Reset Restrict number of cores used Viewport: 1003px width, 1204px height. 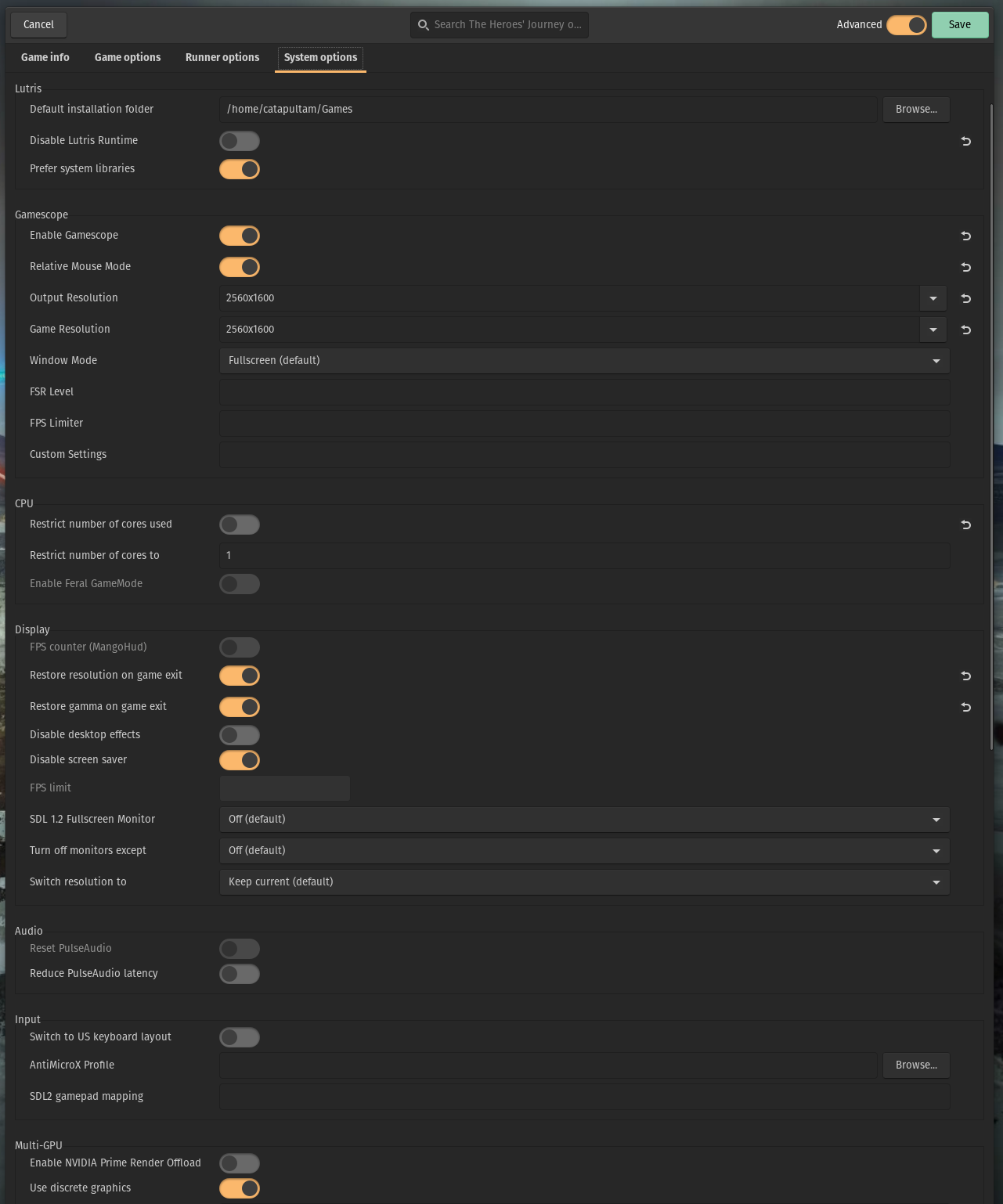(965, 524)
